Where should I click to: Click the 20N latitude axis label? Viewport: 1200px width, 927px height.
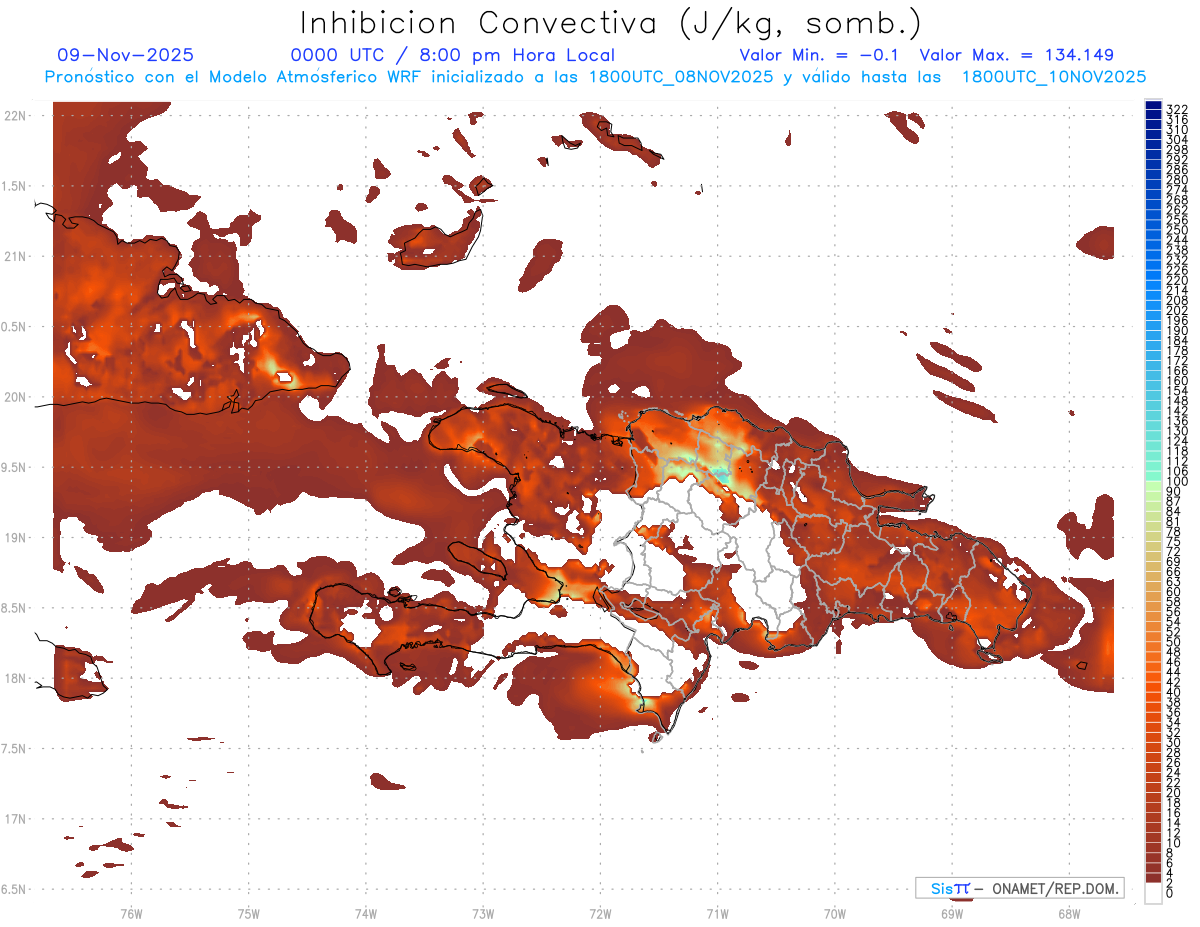click(x=15, y=398)
